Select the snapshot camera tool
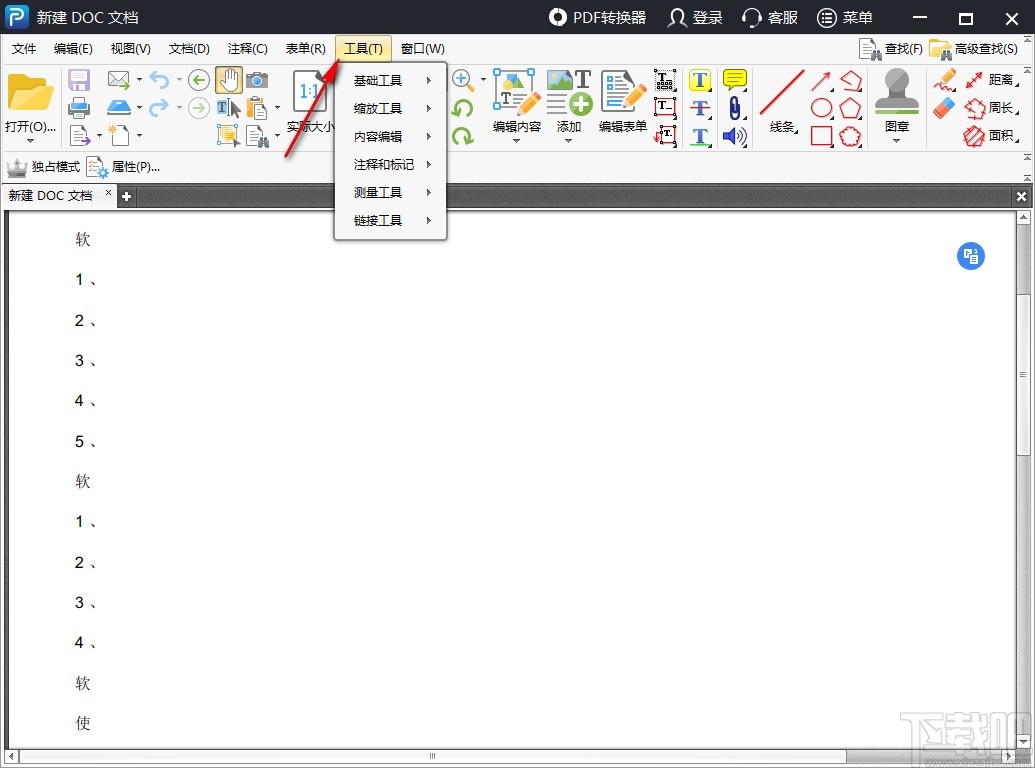 point(258,80)
